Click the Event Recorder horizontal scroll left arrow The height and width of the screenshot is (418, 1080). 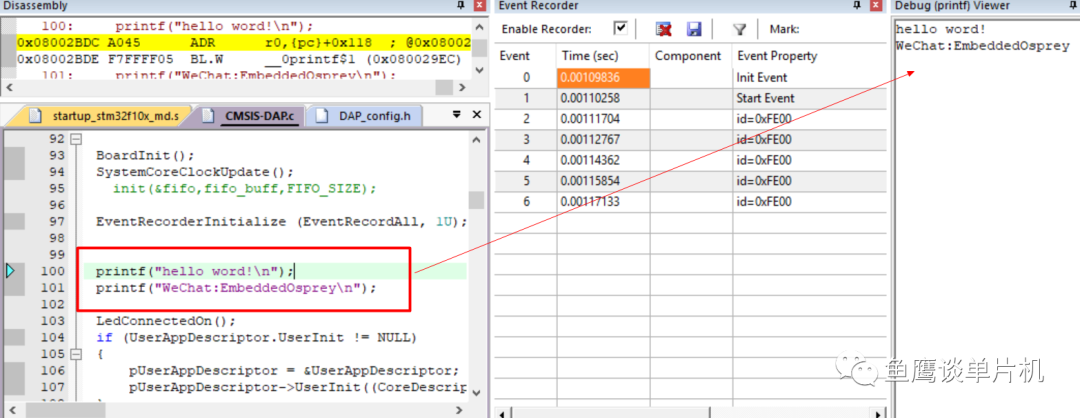(x=503, y=414)
